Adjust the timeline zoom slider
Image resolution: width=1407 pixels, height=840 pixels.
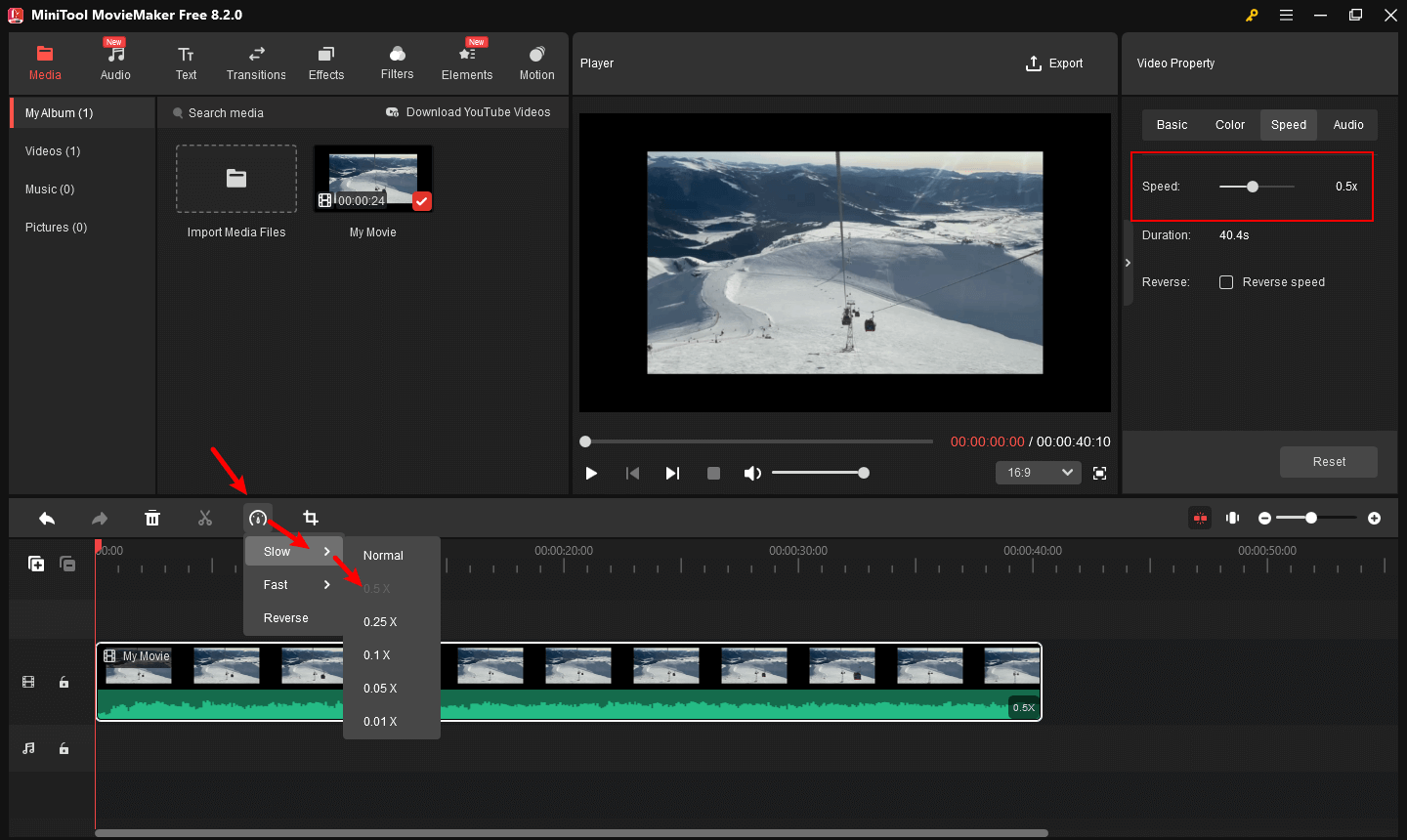(1311, 518)
